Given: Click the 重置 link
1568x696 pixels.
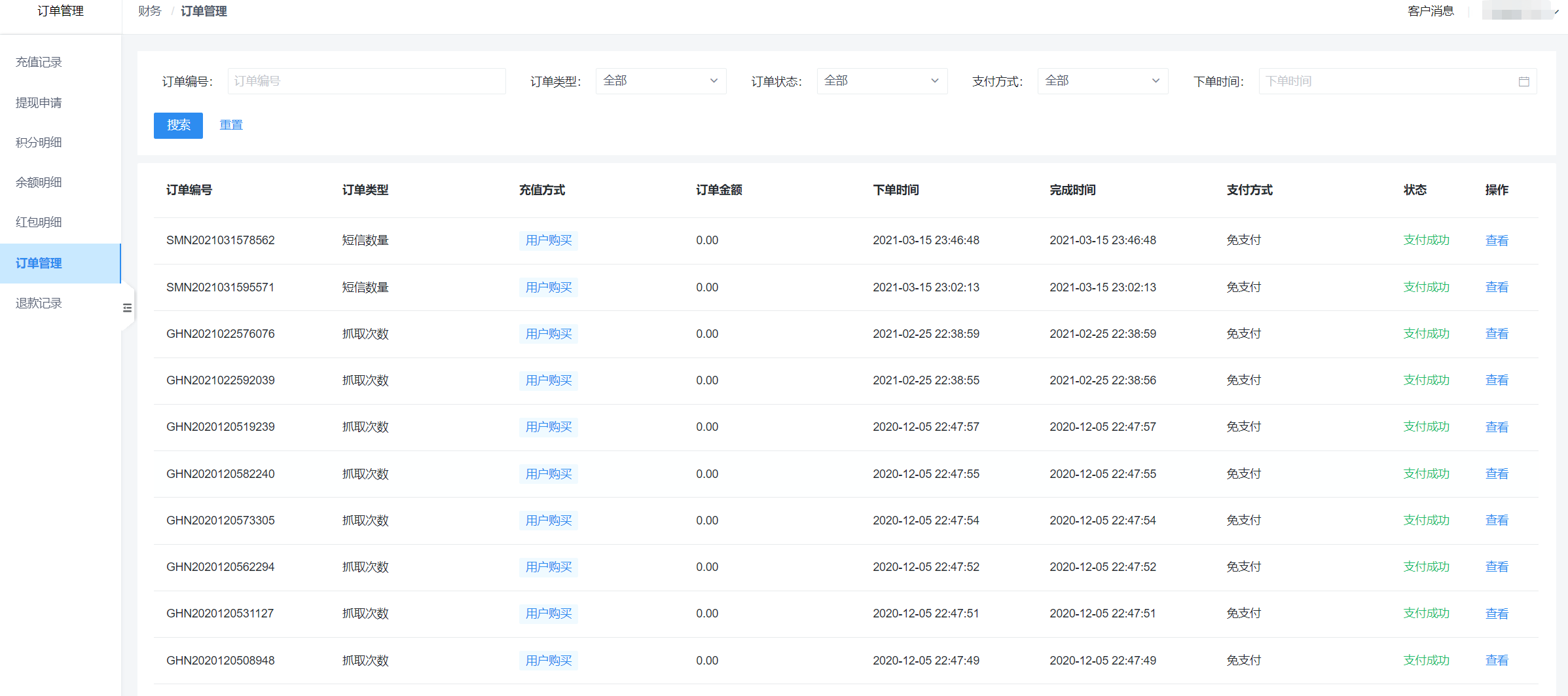Looking at the screenshot, I should (x=231, y=125).
